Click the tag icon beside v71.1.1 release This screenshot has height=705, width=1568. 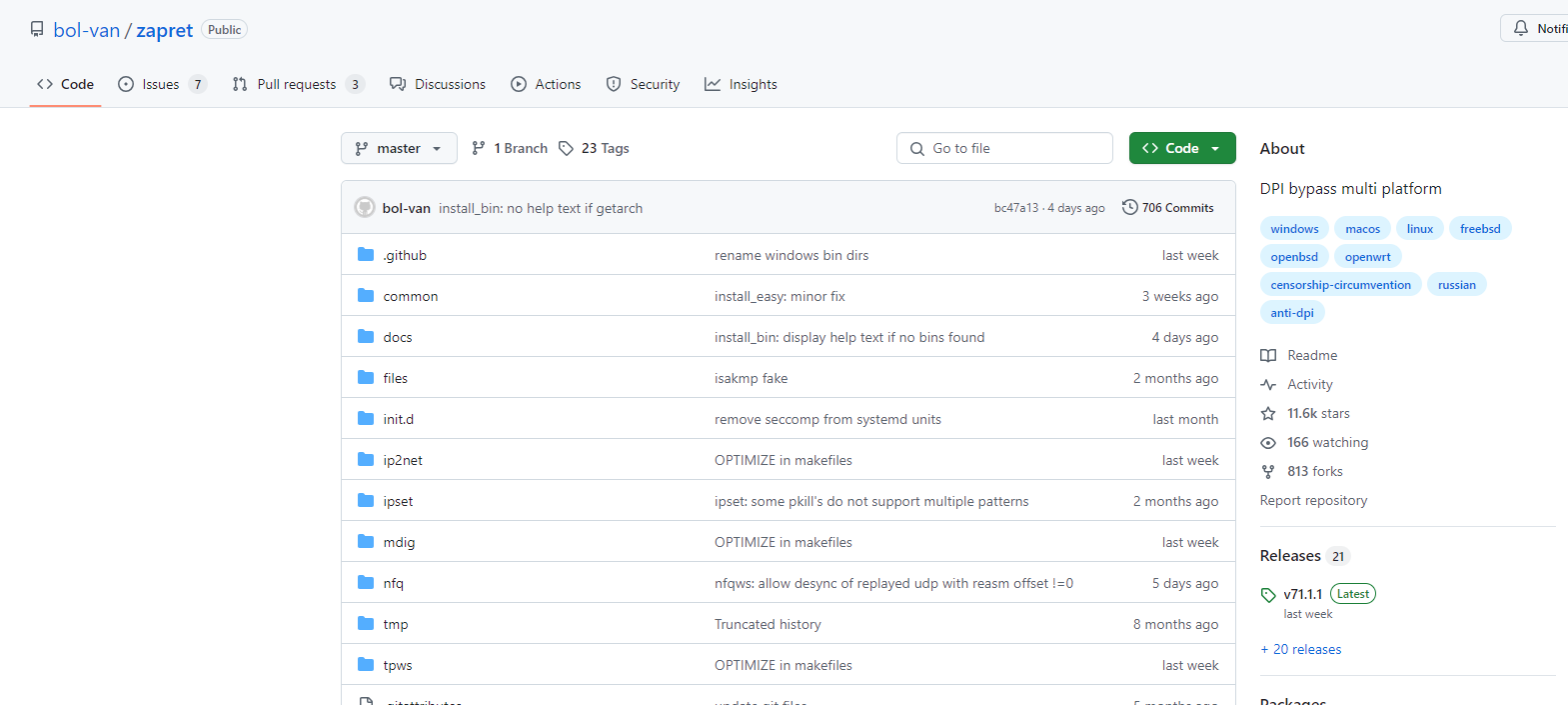pyautogui.click(x=1268, y=595)
